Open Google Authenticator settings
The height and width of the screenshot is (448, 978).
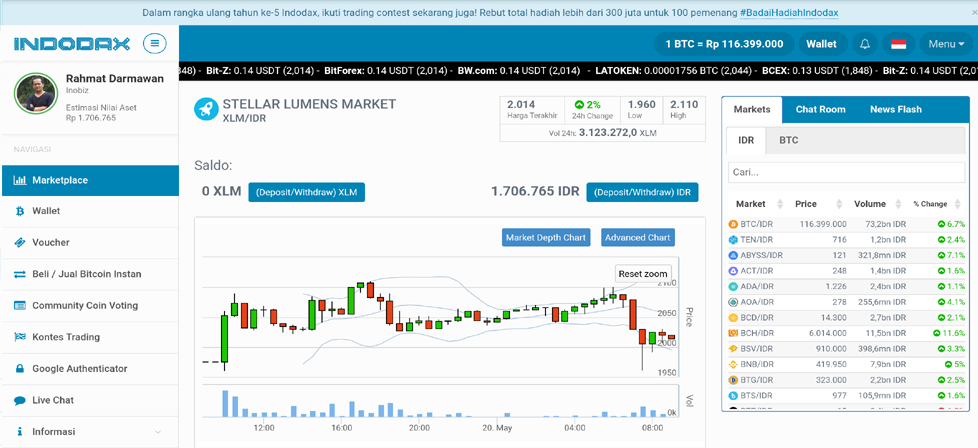90,369
